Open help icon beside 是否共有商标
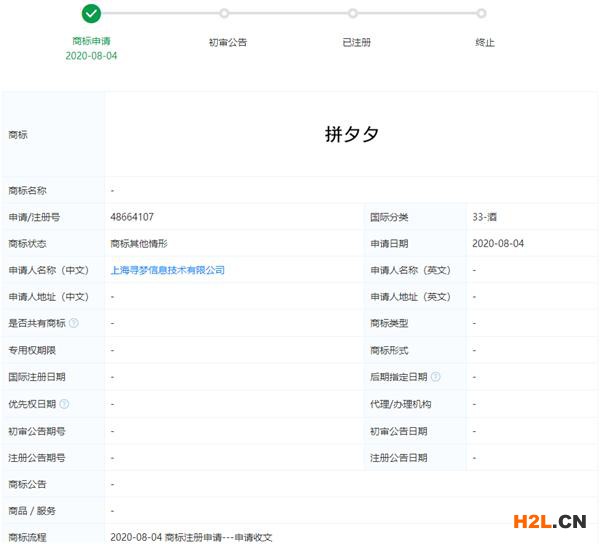The width and height of the screenshot is (600, 544). [x=74, y=324]
